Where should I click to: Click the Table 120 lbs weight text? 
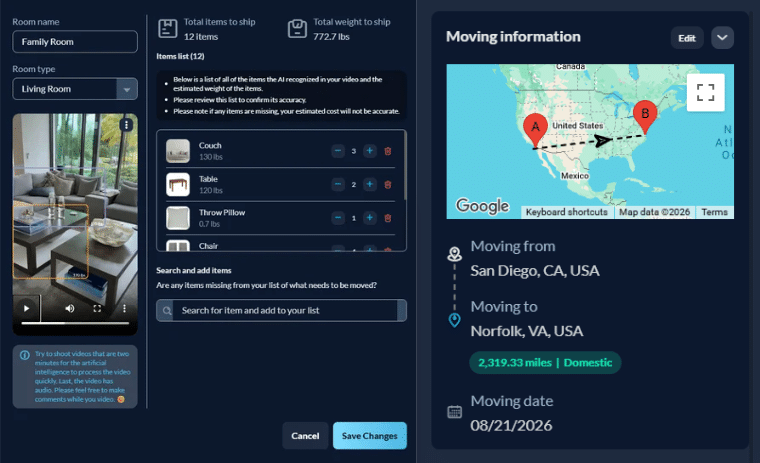pyautogui.click(x=211, y=191)
